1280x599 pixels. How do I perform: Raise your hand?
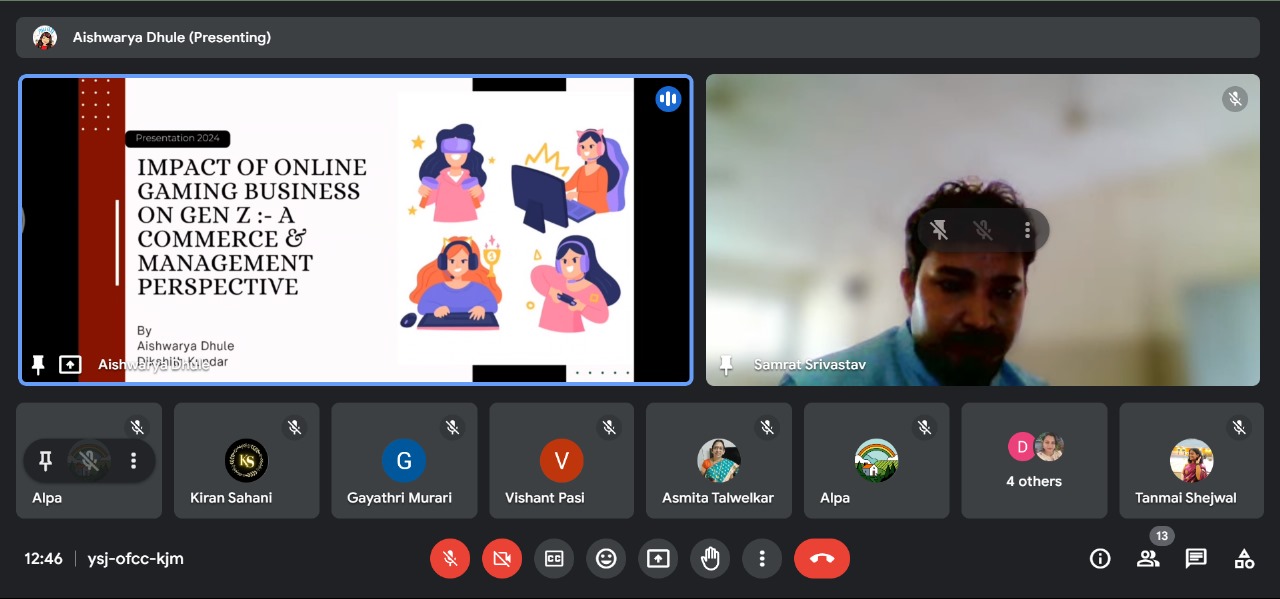tap(710, 559)
